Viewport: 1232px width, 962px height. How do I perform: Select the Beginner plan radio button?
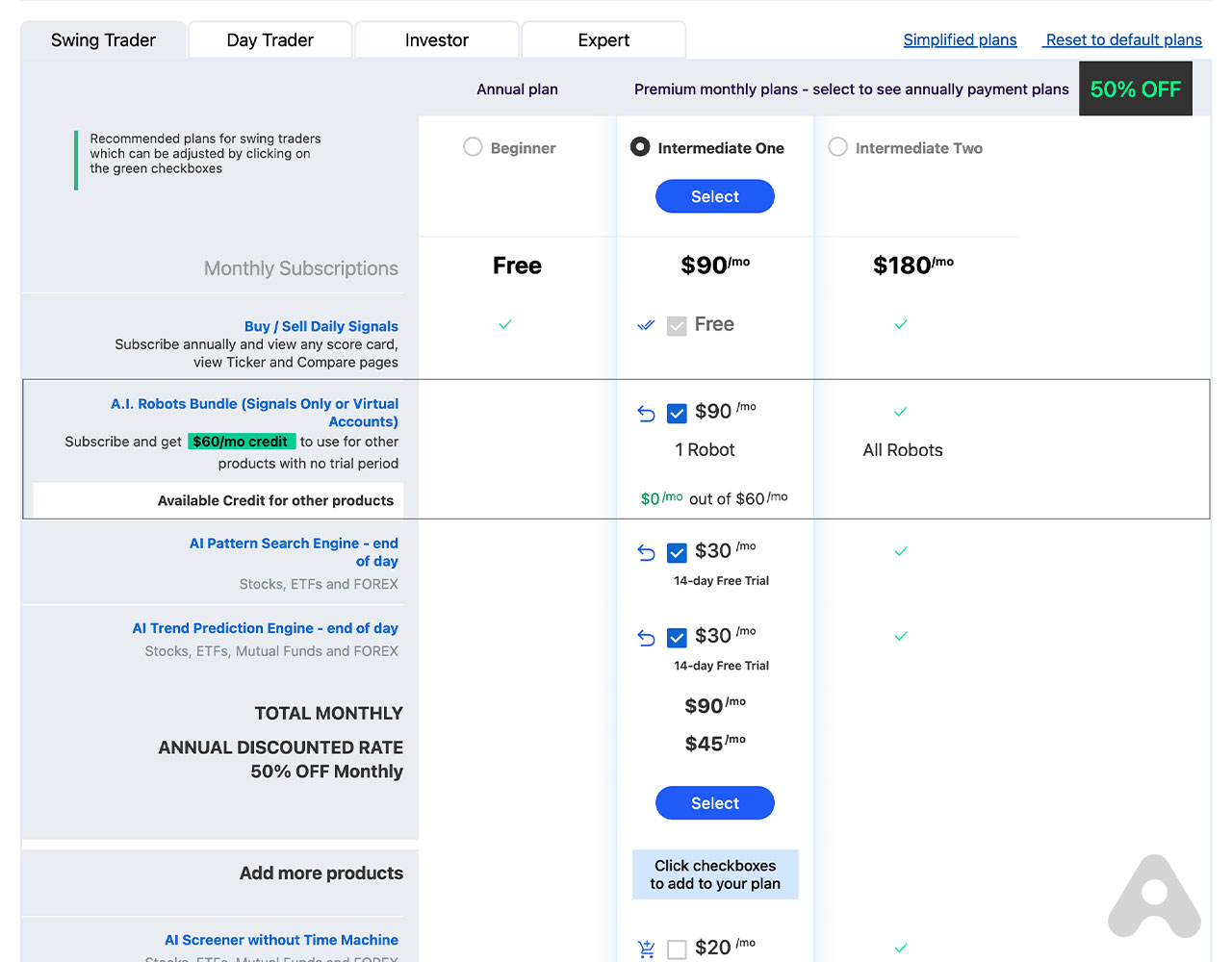pos(473,147)
